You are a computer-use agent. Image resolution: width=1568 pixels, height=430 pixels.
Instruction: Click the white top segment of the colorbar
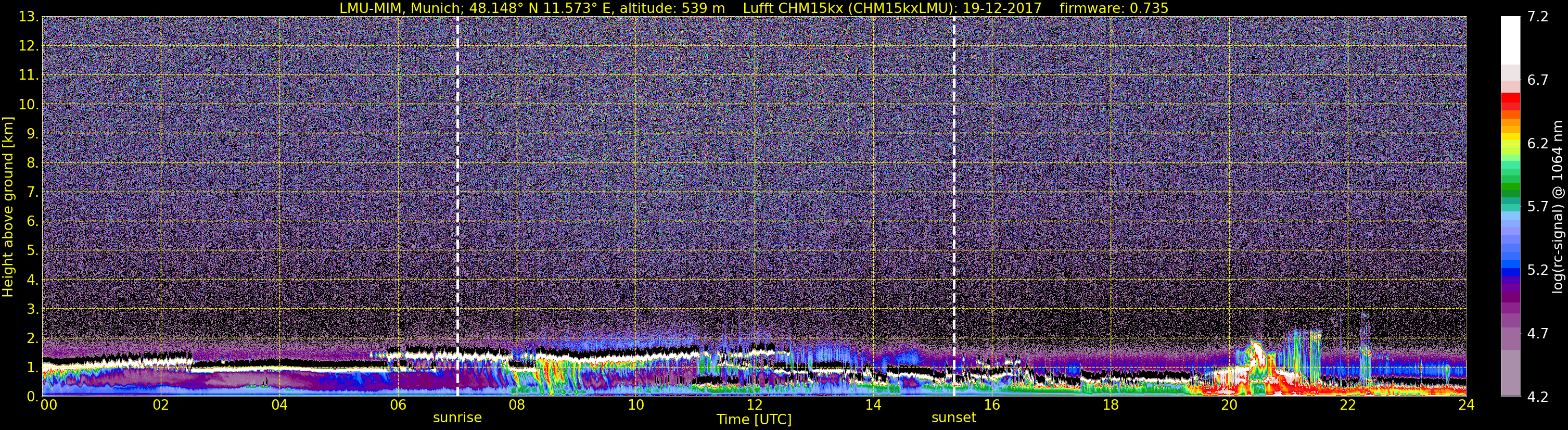point(1510,40)
